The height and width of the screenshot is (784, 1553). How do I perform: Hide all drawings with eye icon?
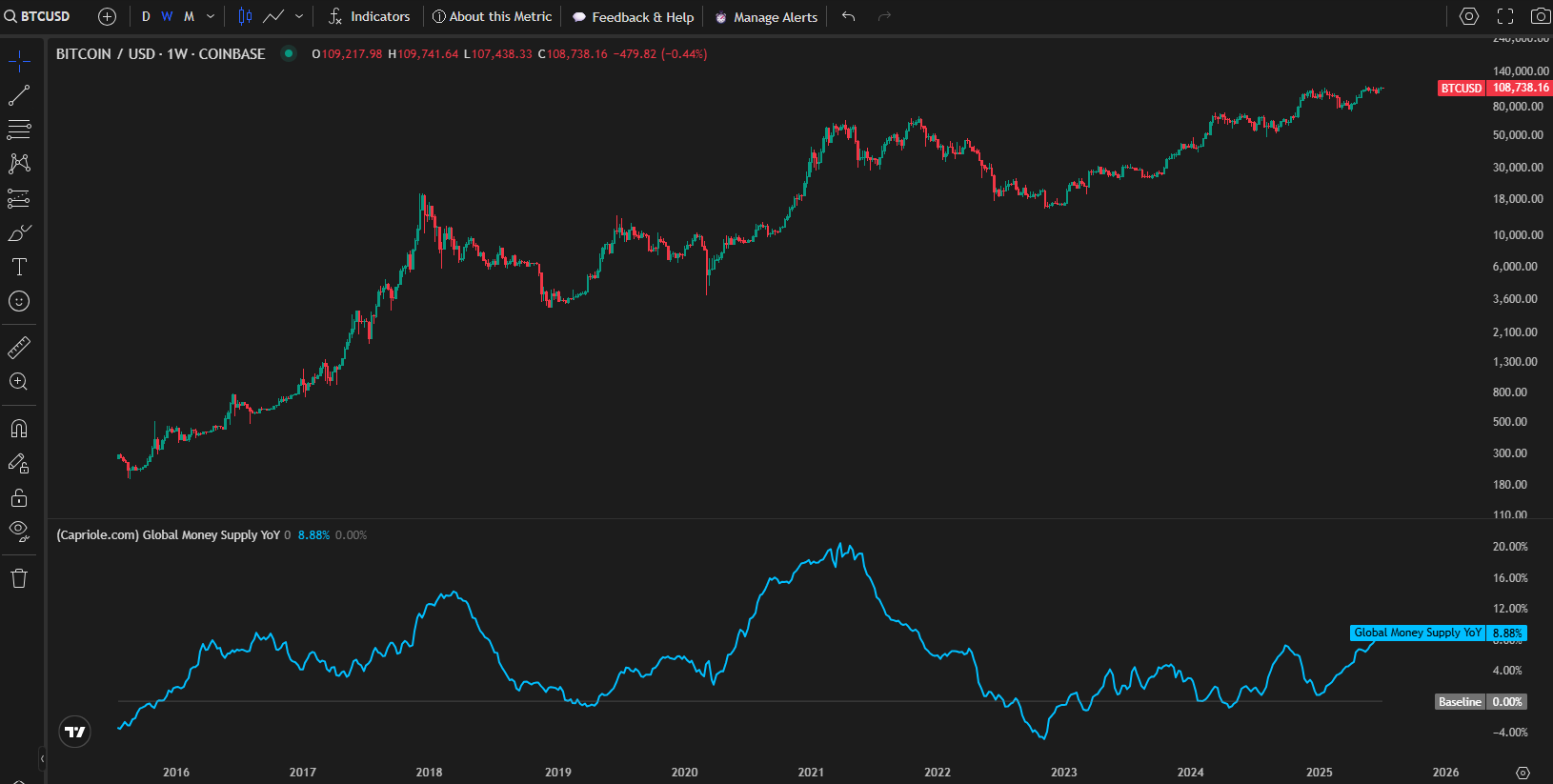[19, 531]
